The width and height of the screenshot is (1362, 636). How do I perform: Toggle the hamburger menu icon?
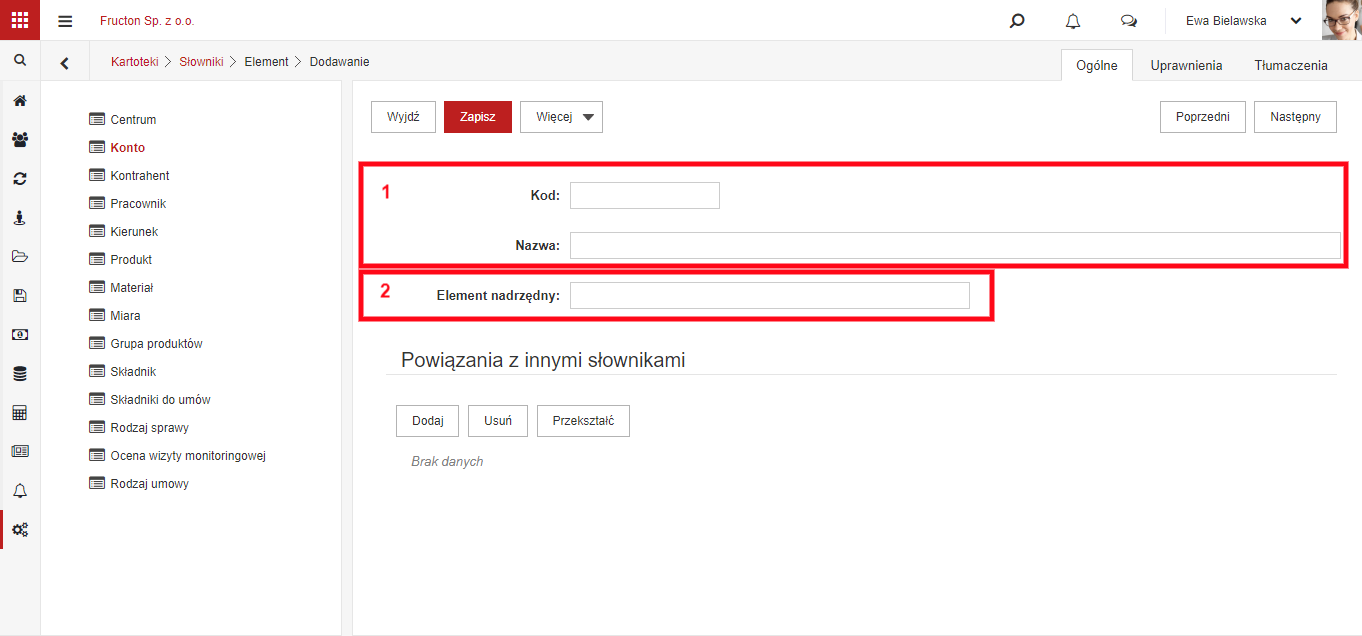tap(65, 21)
